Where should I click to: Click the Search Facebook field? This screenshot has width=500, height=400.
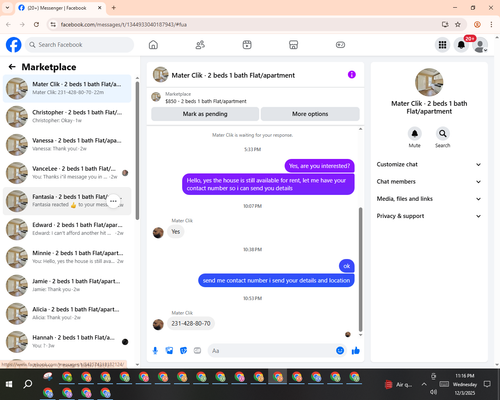tap(79, 45)
